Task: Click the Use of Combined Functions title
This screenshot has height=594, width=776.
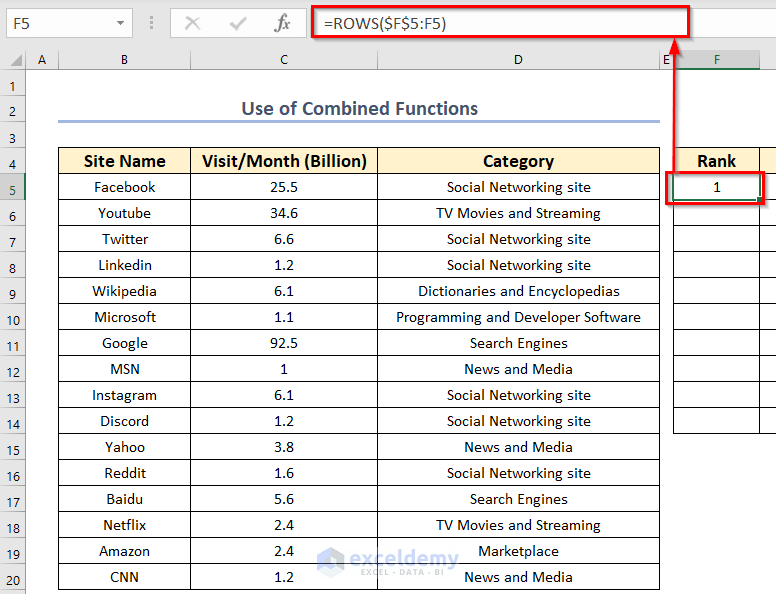Action: coord(359,109)
